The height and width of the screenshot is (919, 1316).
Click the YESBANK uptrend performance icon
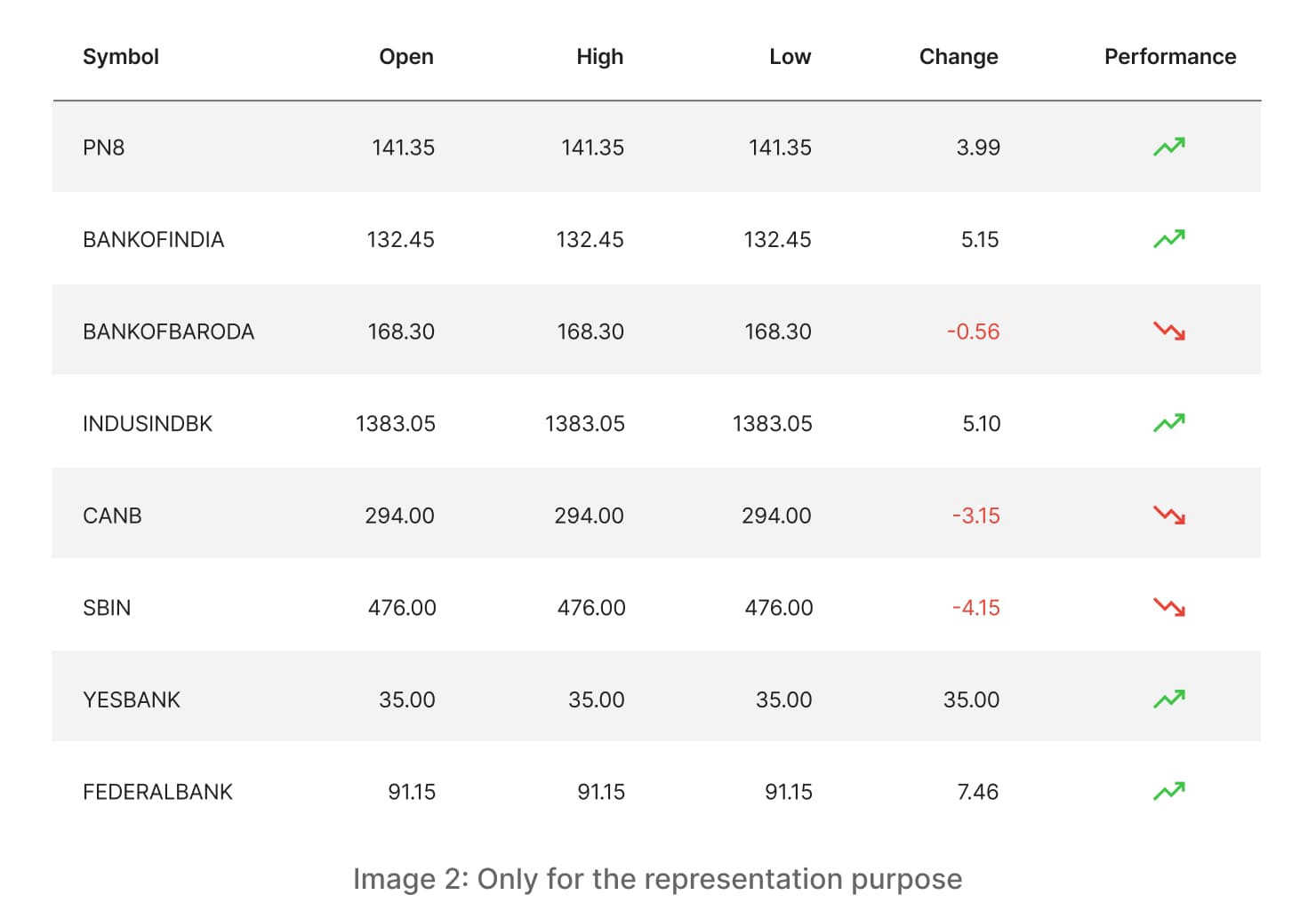tap(1168, 699)
